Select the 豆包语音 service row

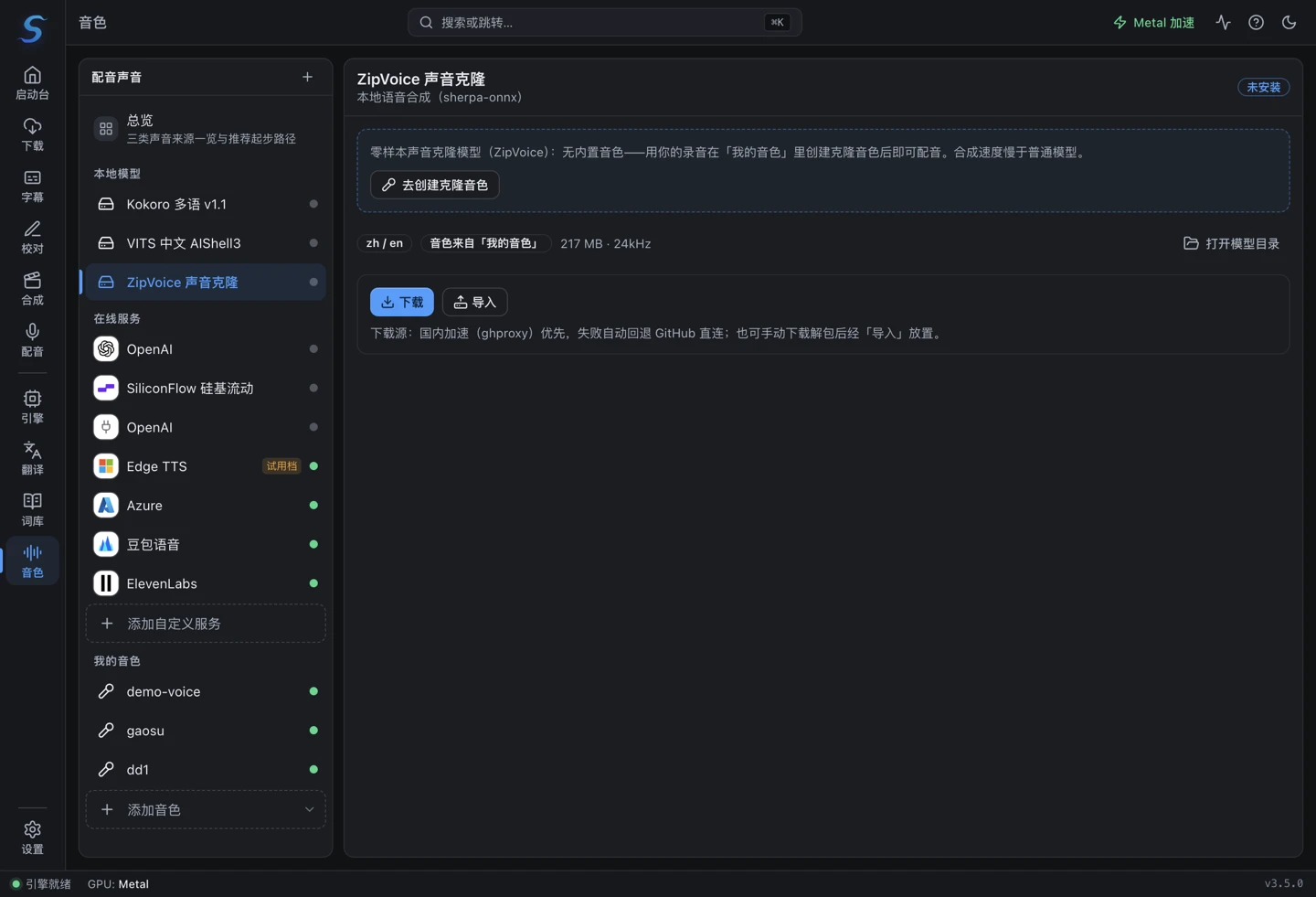click(206, 544)
